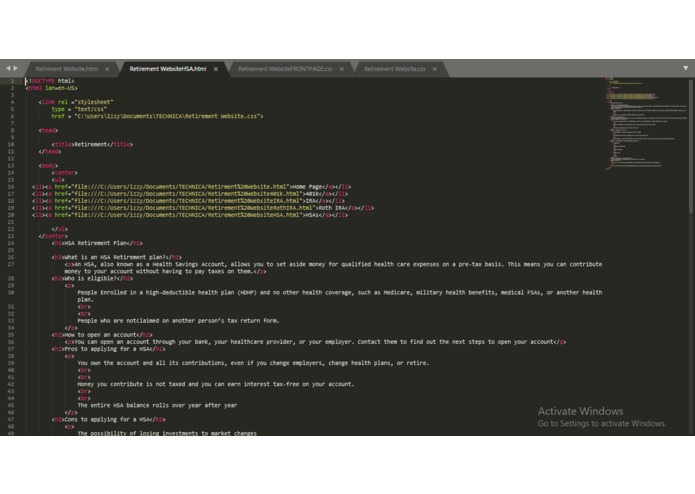This screenshot has width=695, height=494.
Task: Go to next tab with right arrow
Action: tap(16, 68)
